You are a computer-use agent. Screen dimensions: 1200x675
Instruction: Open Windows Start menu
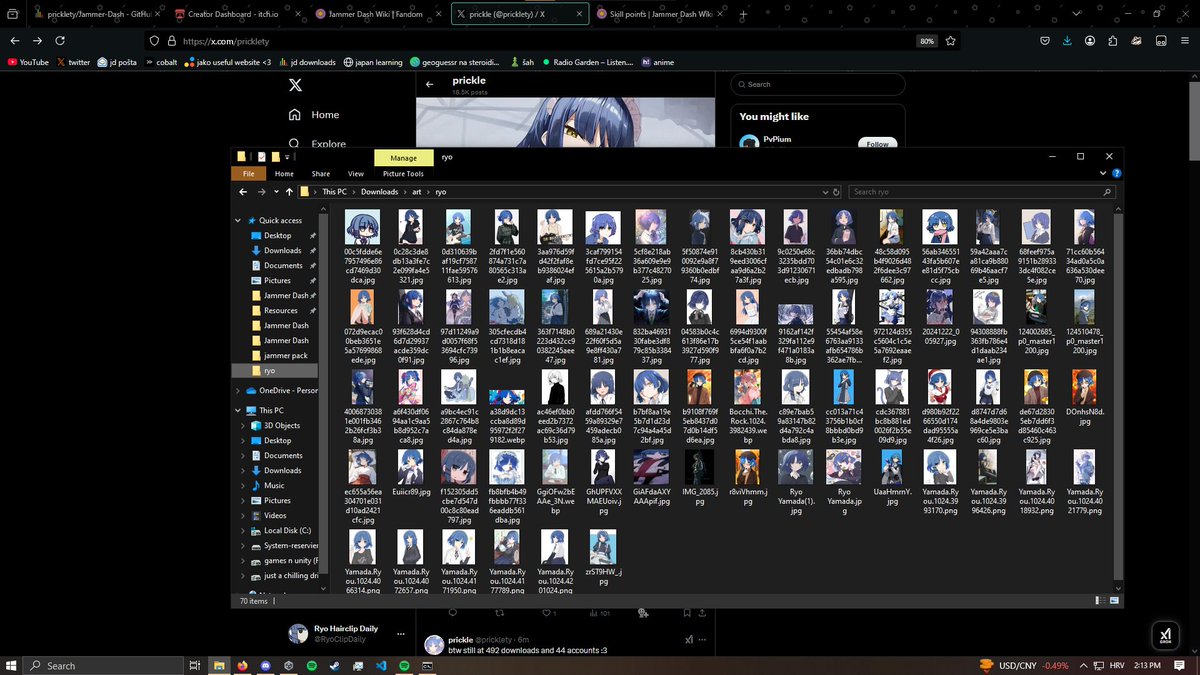[12, 665]
